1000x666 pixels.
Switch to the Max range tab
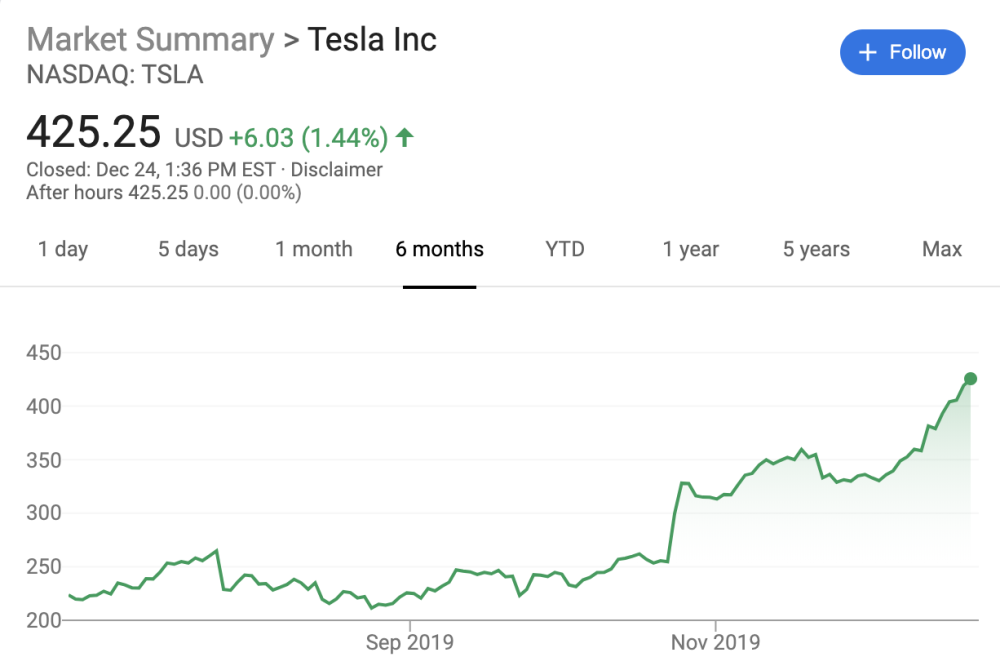coord(942,249)
